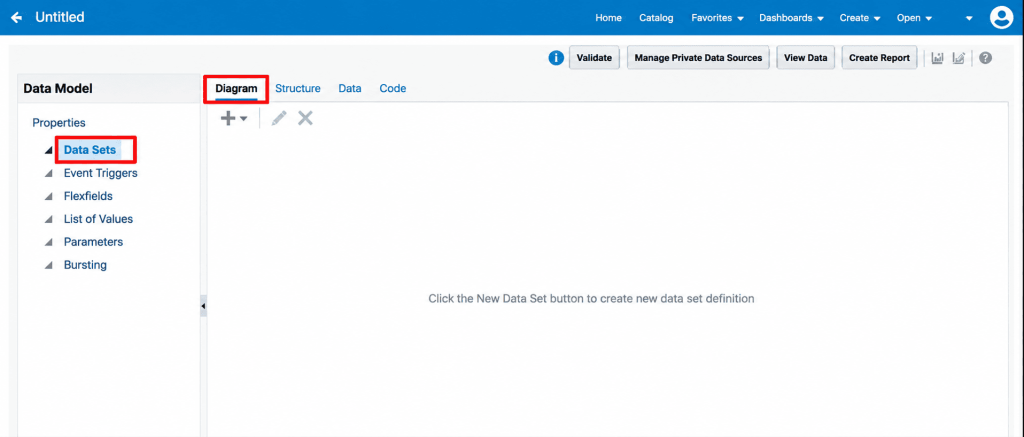Click the Untitled title text
1024x437 pixels.
(60, 18)
